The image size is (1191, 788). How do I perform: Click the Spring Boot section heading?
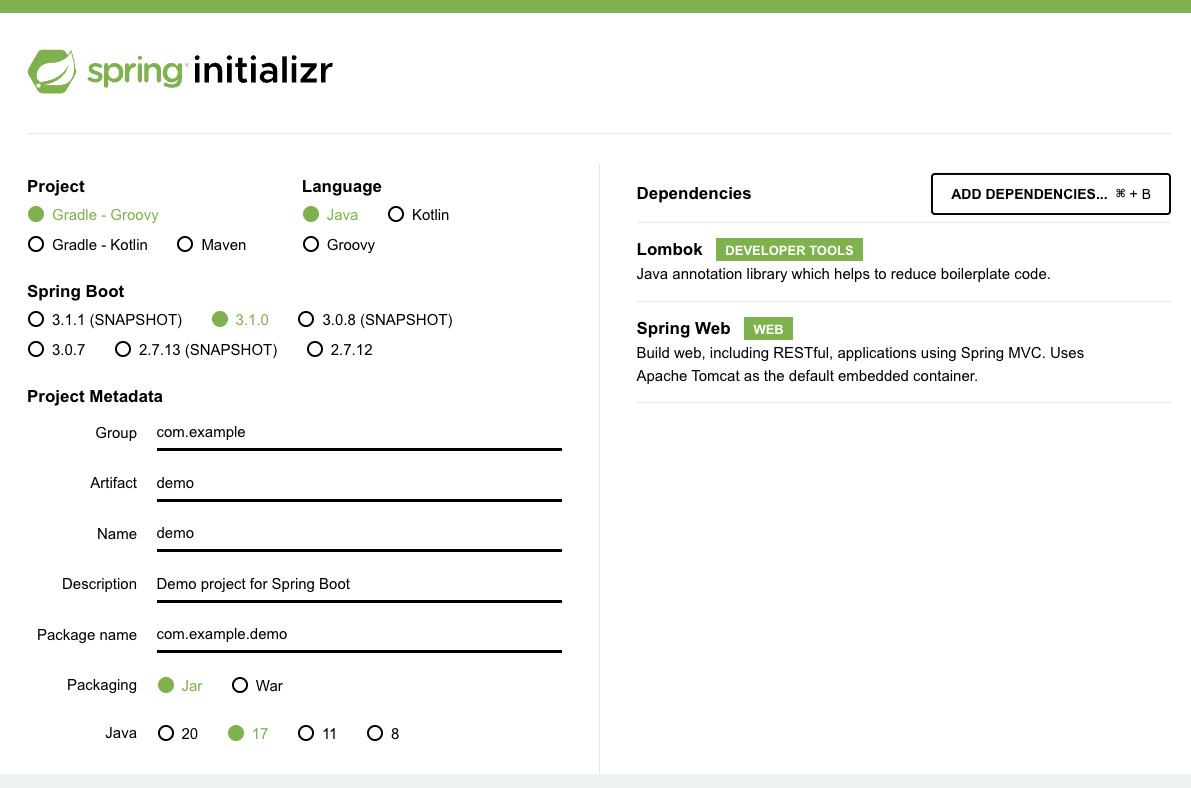coord(75,291)
